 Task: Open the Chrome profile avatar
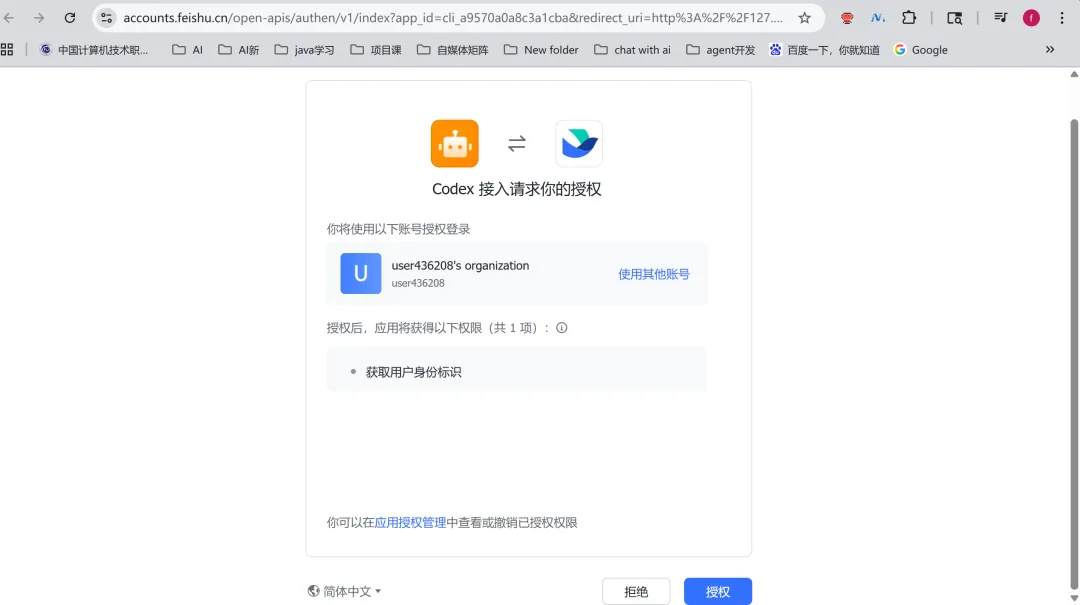(x=1031, y=18)
